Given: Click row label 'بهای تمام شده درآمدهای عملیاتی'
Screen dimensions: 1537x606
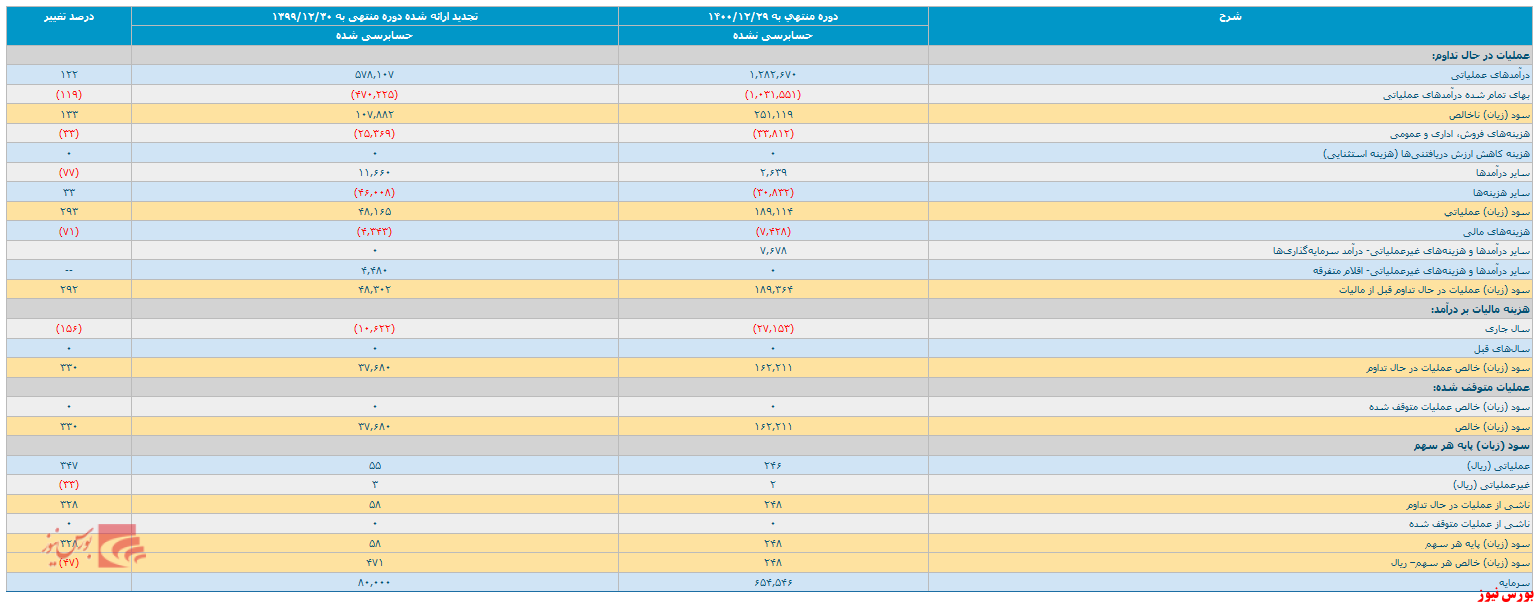Looking at the screenshot, I should [x=1457, y=94].
